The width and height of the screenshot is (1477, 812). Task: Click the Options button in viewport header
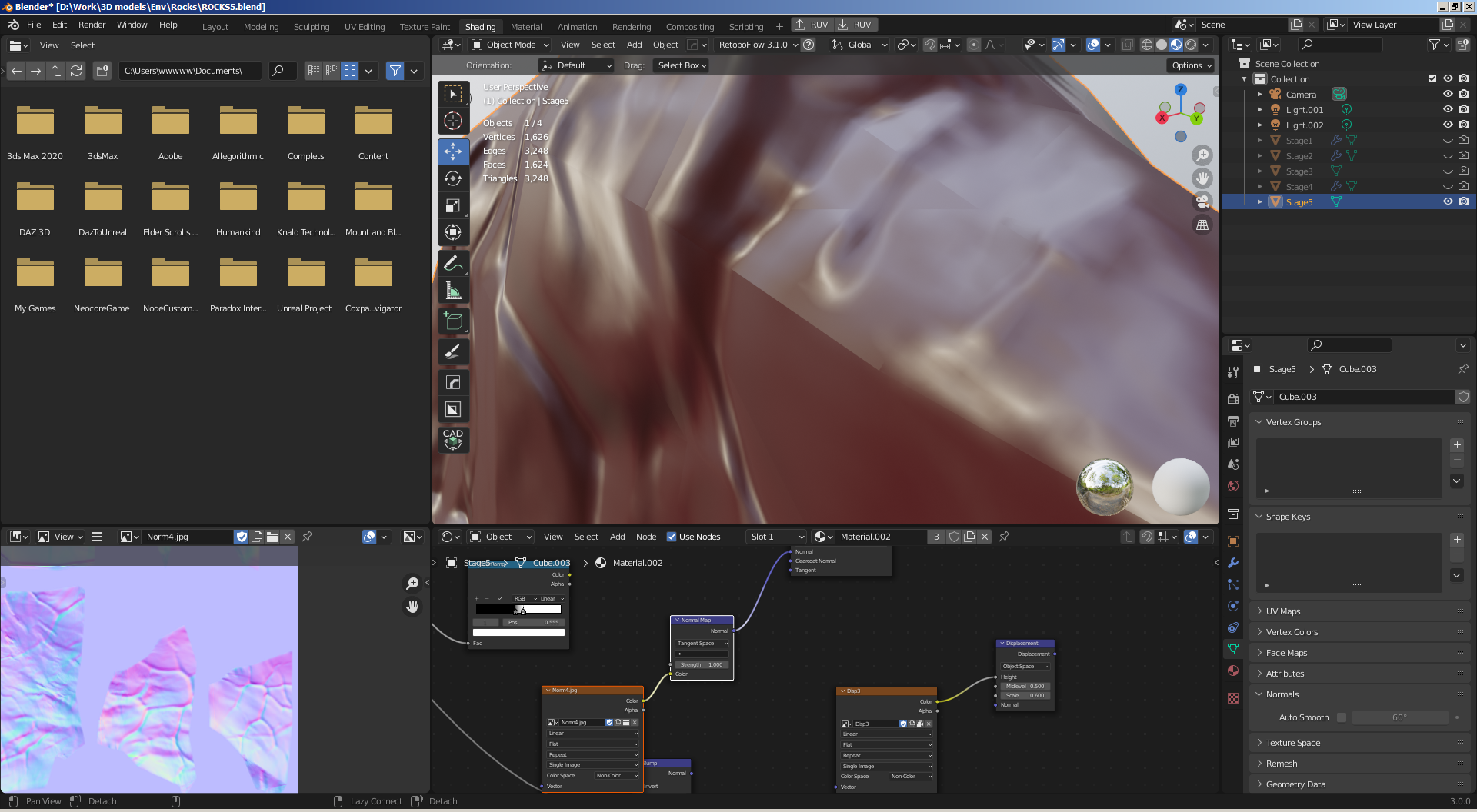coord(1191,65)
